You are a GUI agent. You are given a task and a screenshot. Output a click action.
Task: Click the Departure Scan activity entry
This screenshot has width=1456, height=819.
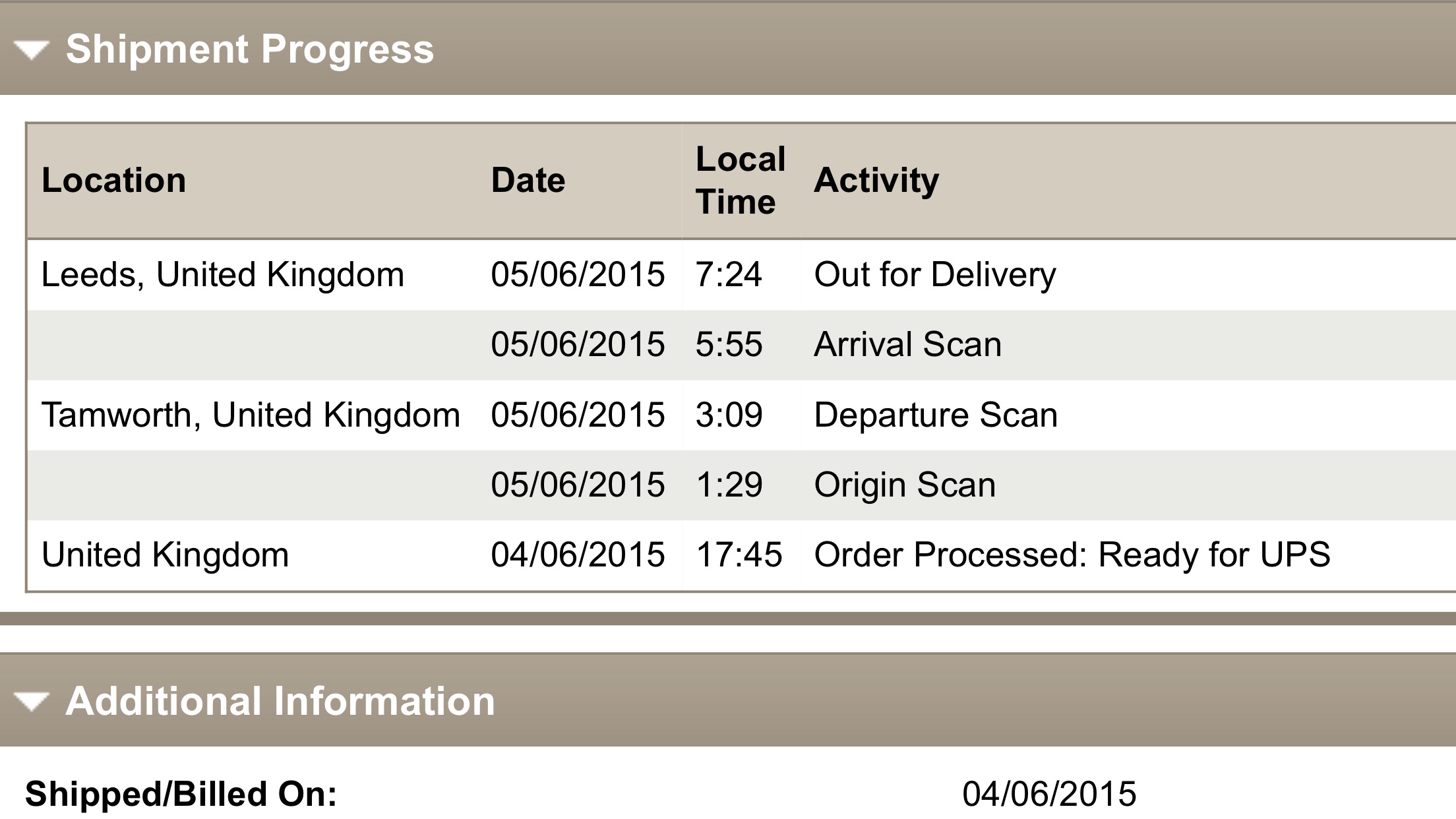936,415
